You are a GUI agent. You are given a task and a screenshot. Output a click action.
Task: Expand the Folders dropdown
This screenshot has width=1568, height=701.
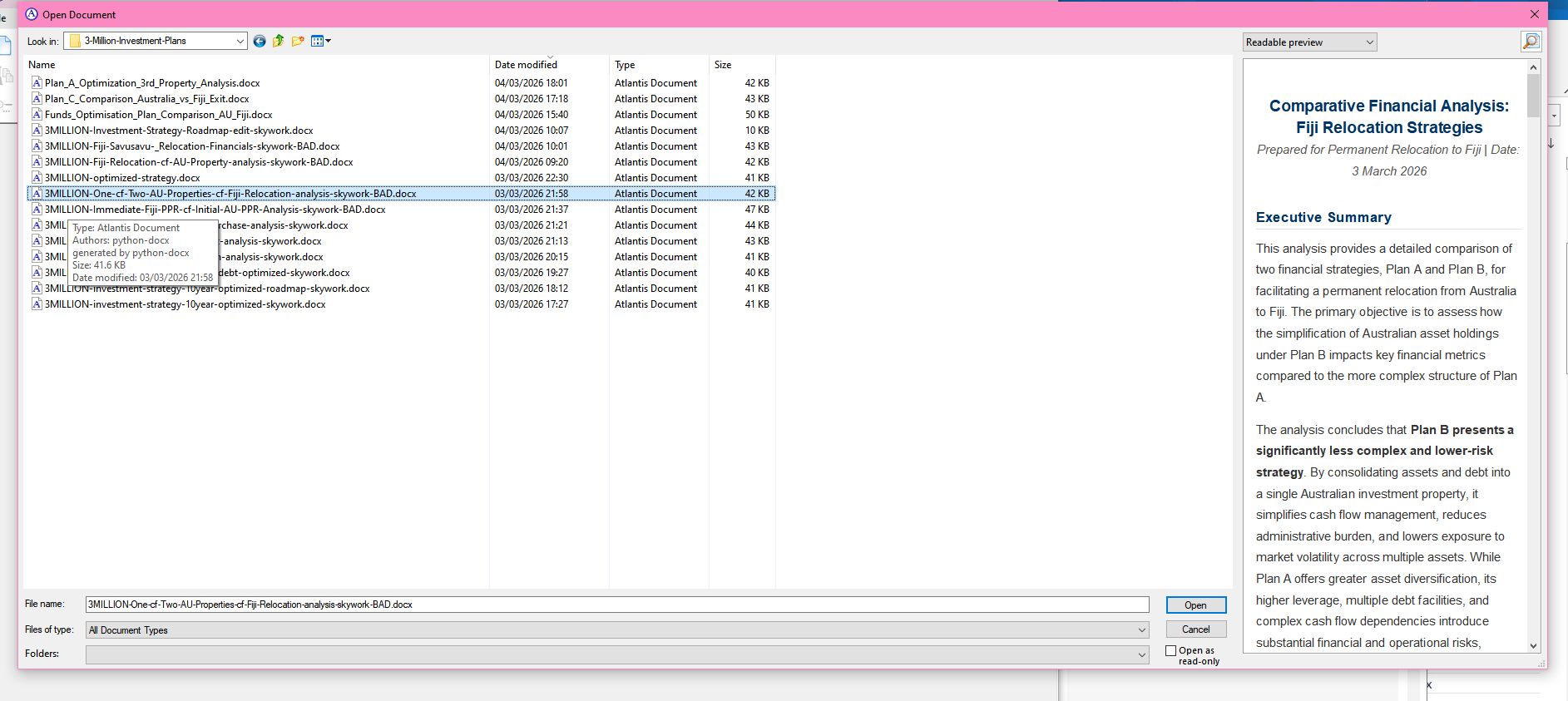(1142, 655)
